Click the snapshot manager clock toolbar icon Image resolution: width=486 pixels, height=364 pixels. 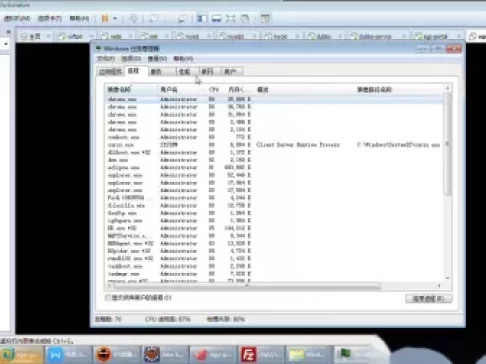coord(245,18)
